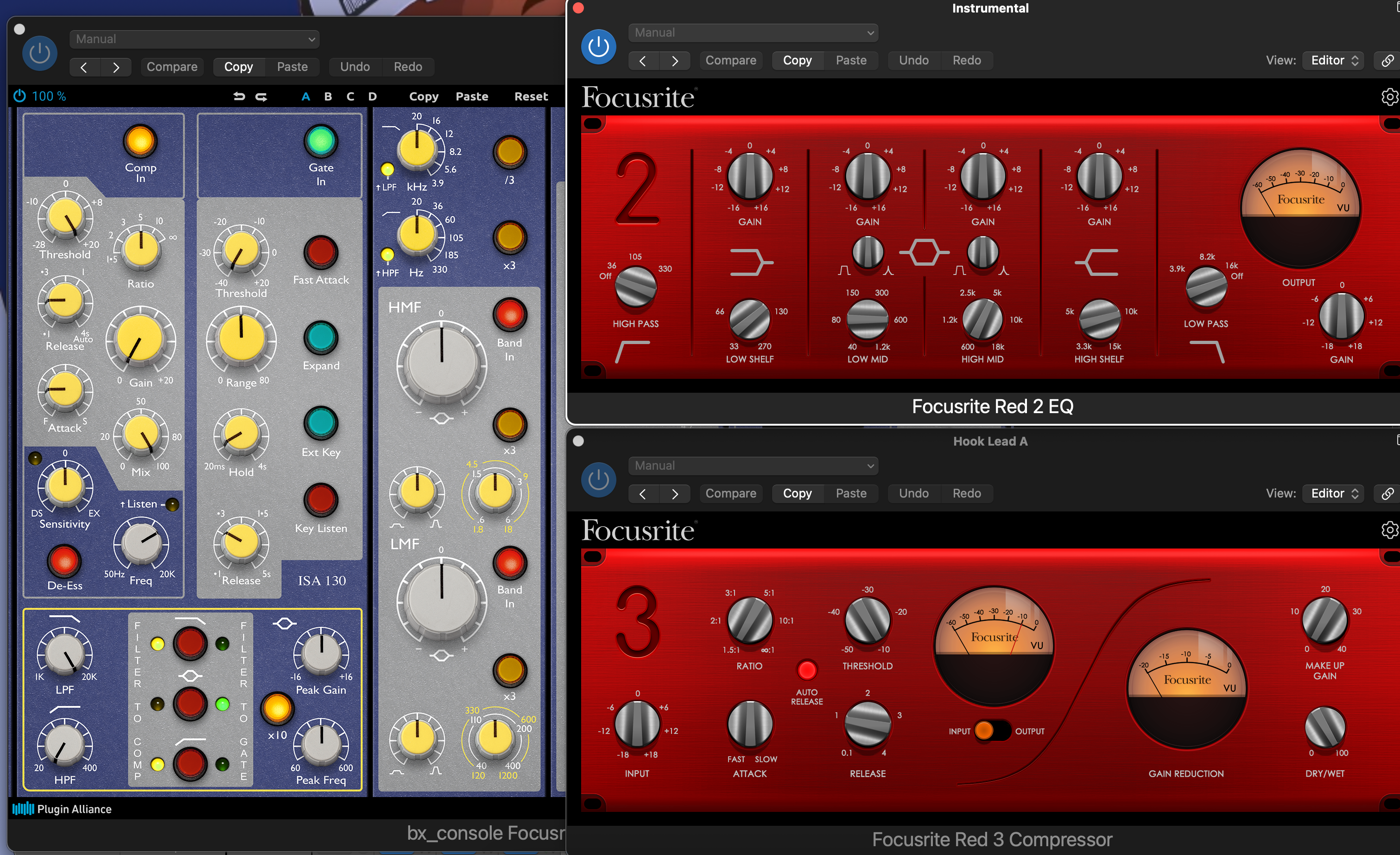The width and height of the screenshot is (1400, 855).
Task: Select settings slot B in bx_console
Action: [x=328, y=96]
